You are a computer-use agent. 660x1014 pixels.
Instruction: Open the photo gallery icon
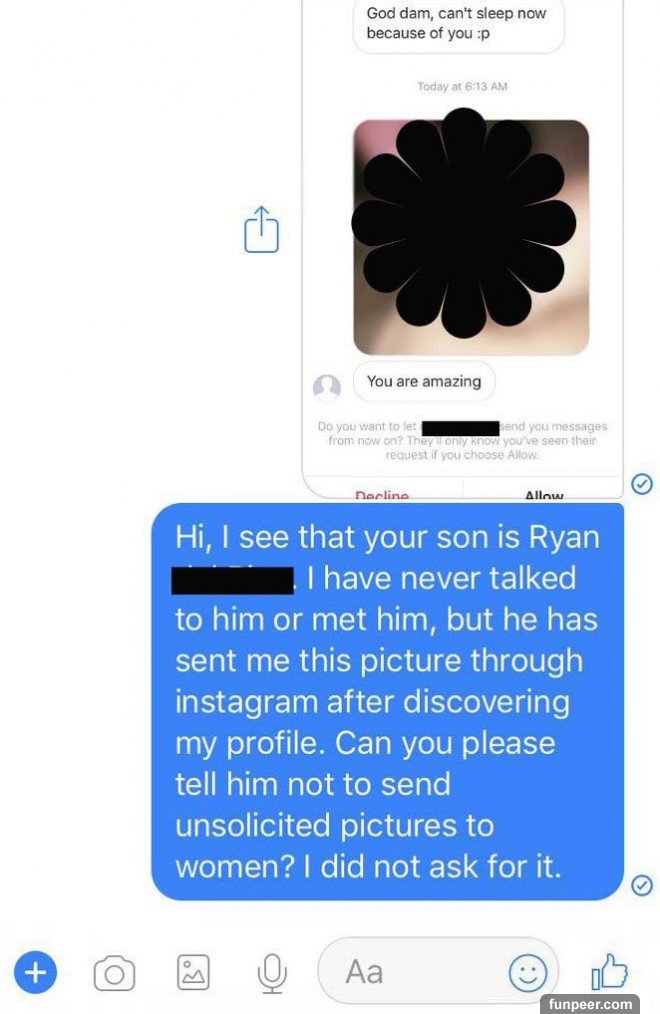[193, 972]
